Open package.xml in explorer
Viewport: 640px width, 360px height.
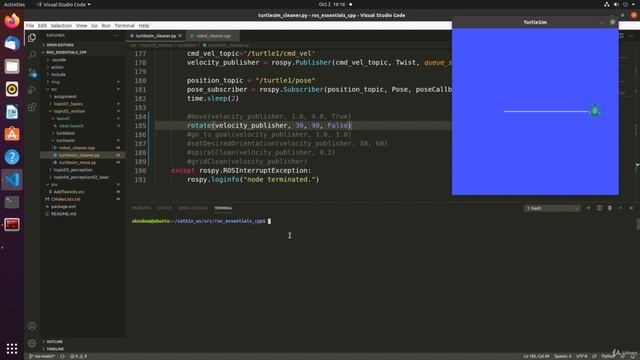65,207
